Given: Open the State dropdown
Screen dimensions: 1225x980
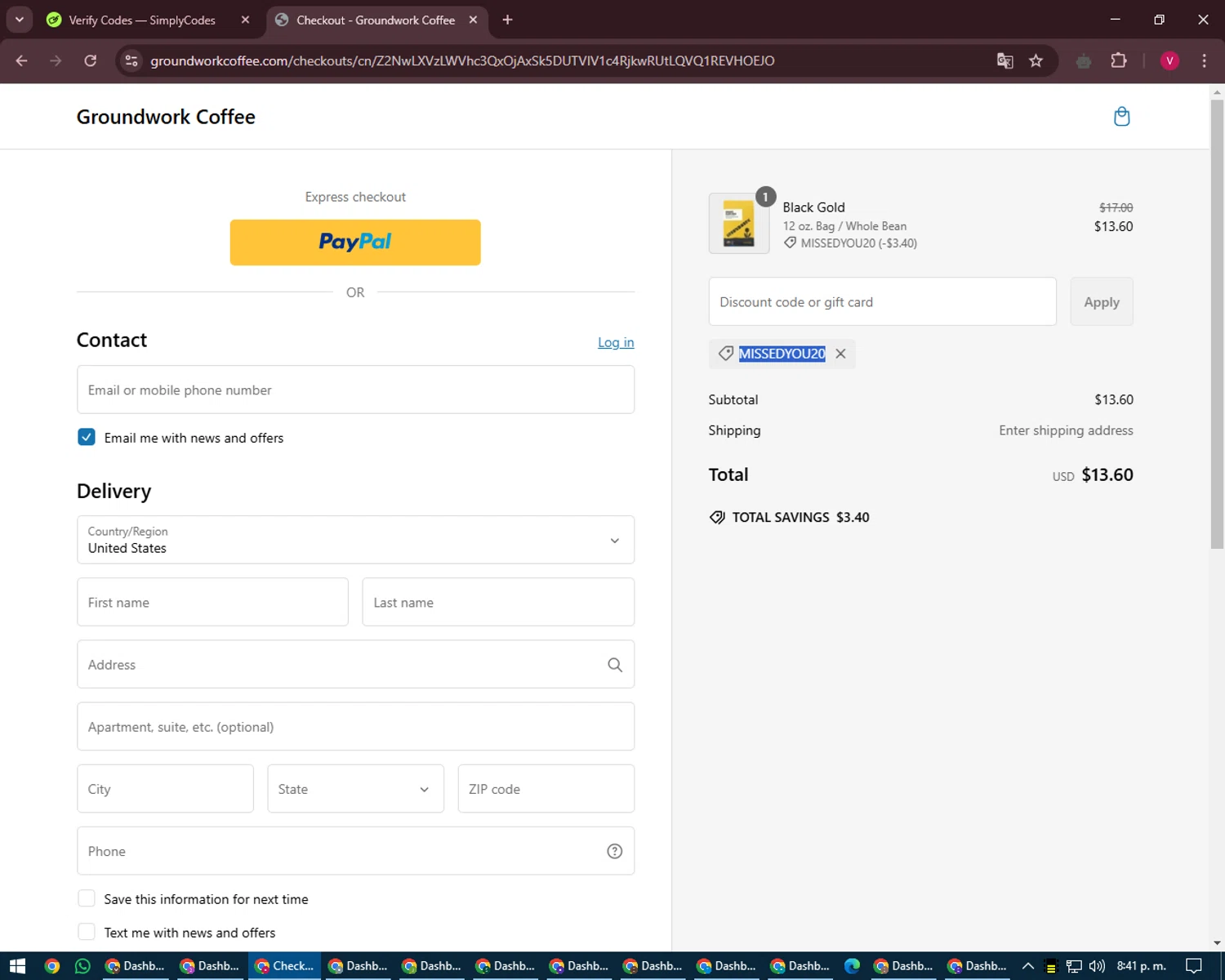Looking at the screenshot, I should click(355, 789).
